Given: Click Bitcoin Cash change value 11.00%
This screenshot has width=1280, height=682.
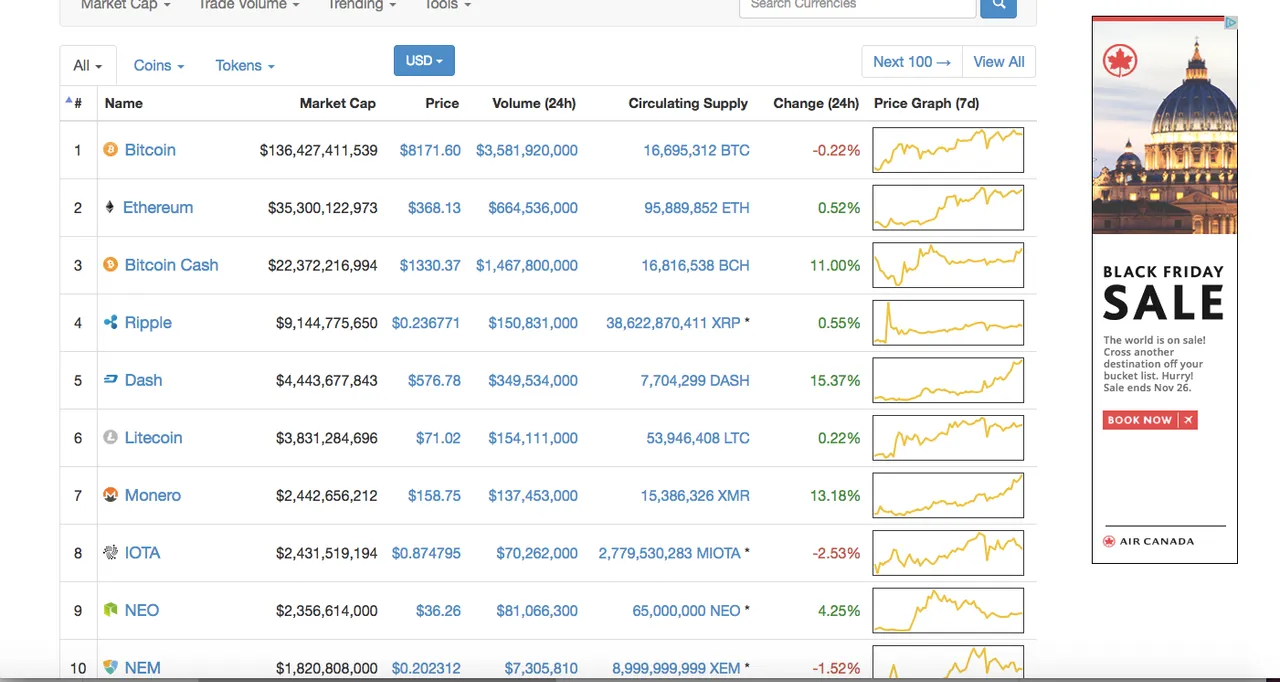Looking at the screenshot, I should pyautogui.click(x=835, y=265).
